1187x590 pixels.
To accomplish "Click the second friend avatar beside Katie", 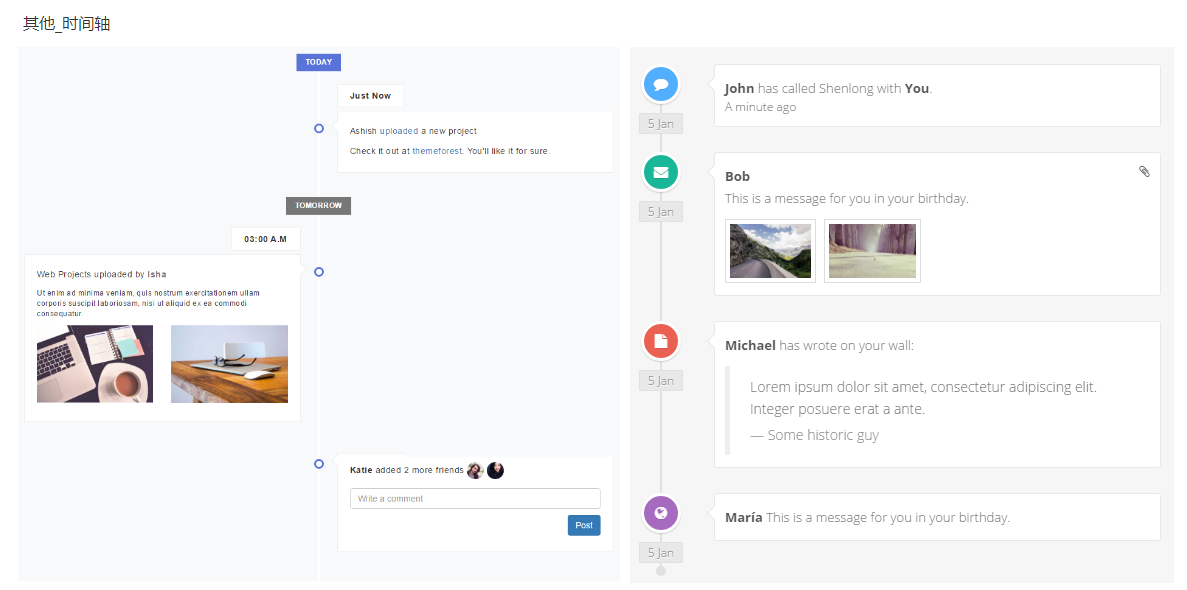I will click(x=495, y=470).
